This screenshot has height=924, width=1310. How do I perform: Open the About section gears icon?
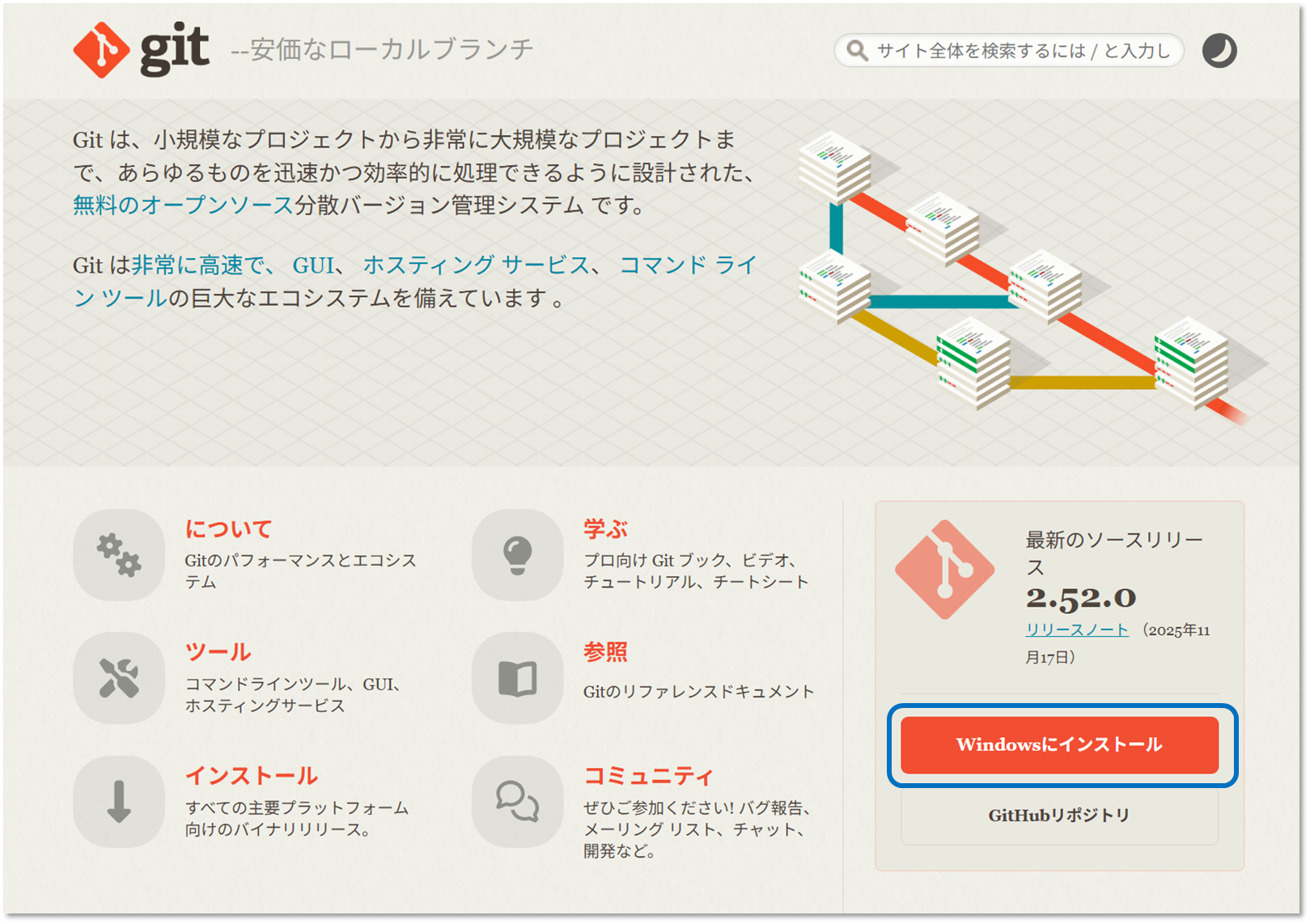coord(118,556)
